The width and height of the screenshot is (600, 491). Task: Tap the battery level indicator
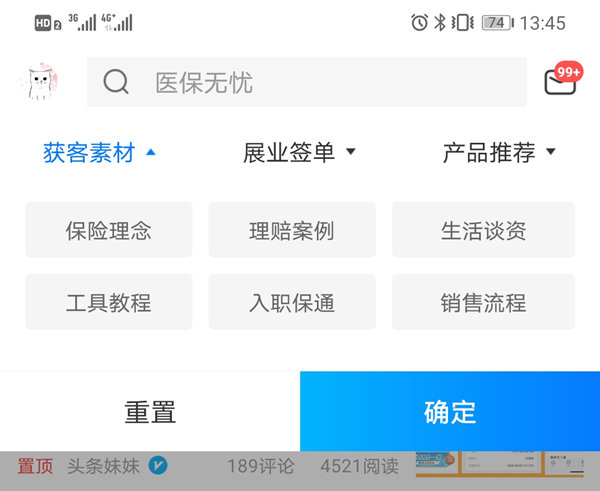tap(495, 22)
